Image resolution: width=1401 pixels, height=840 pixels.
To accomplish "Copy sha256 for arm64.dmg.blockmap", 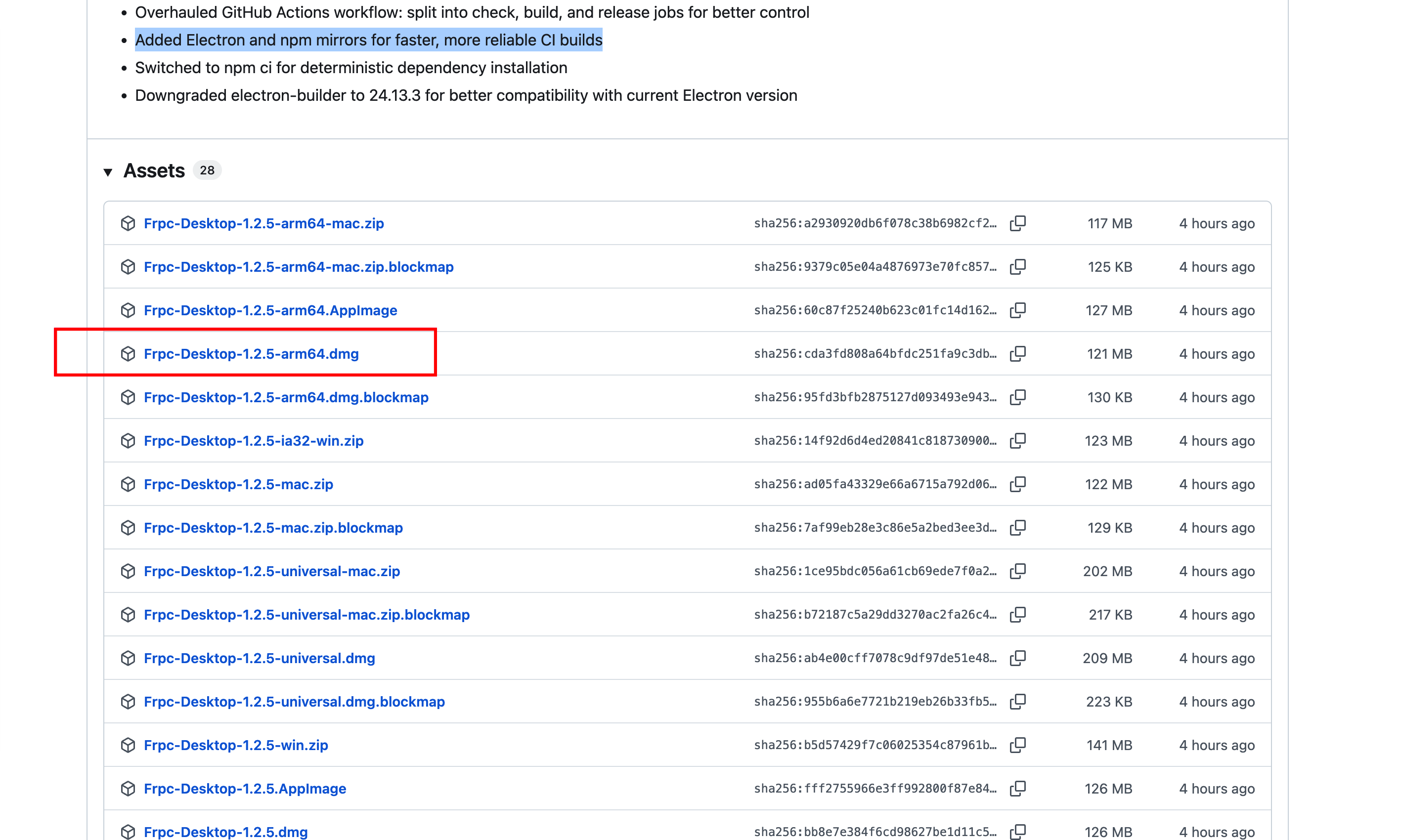I will tap(1017, 397).
